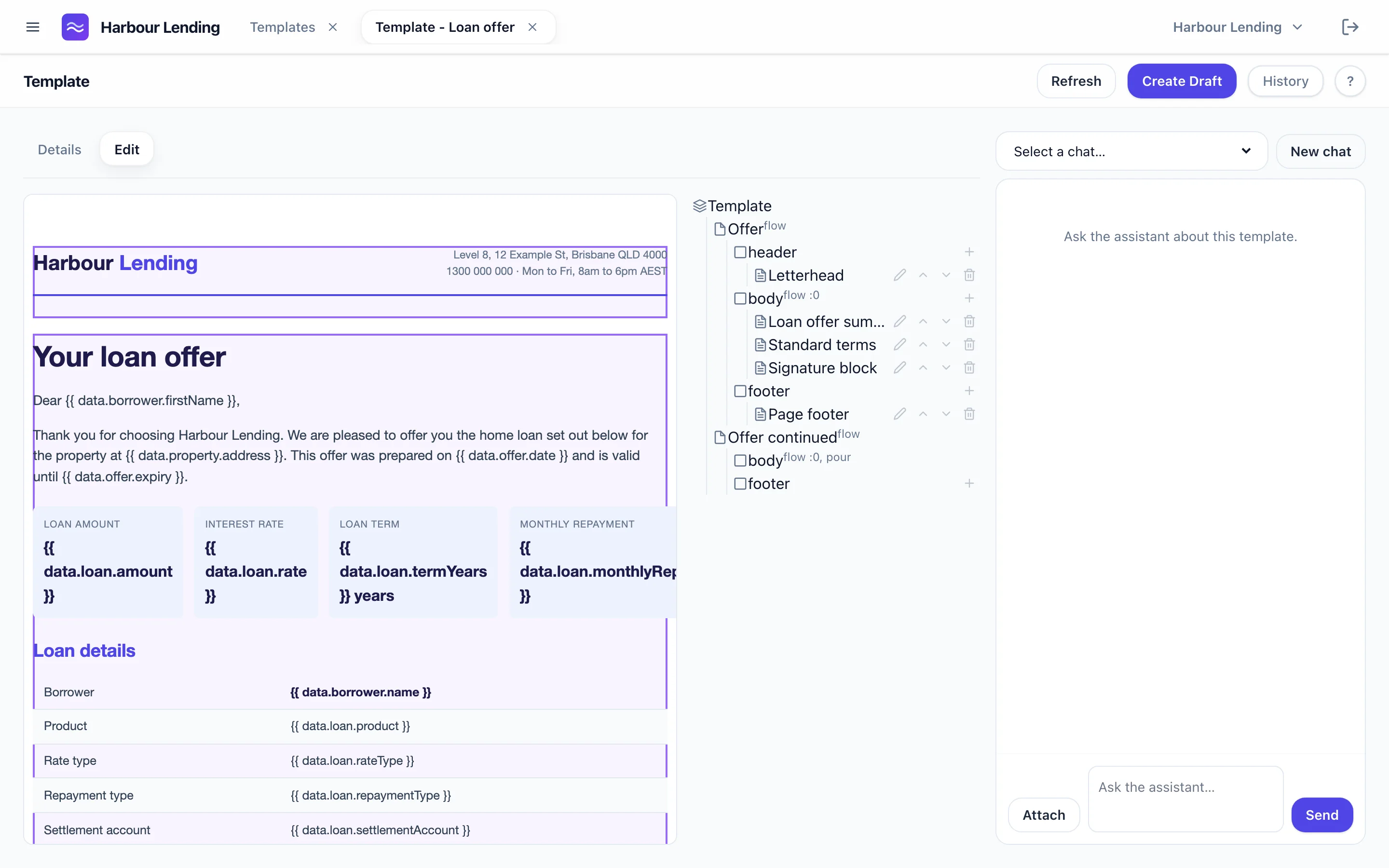Switch to the Details tab

[x=59, y=149]
